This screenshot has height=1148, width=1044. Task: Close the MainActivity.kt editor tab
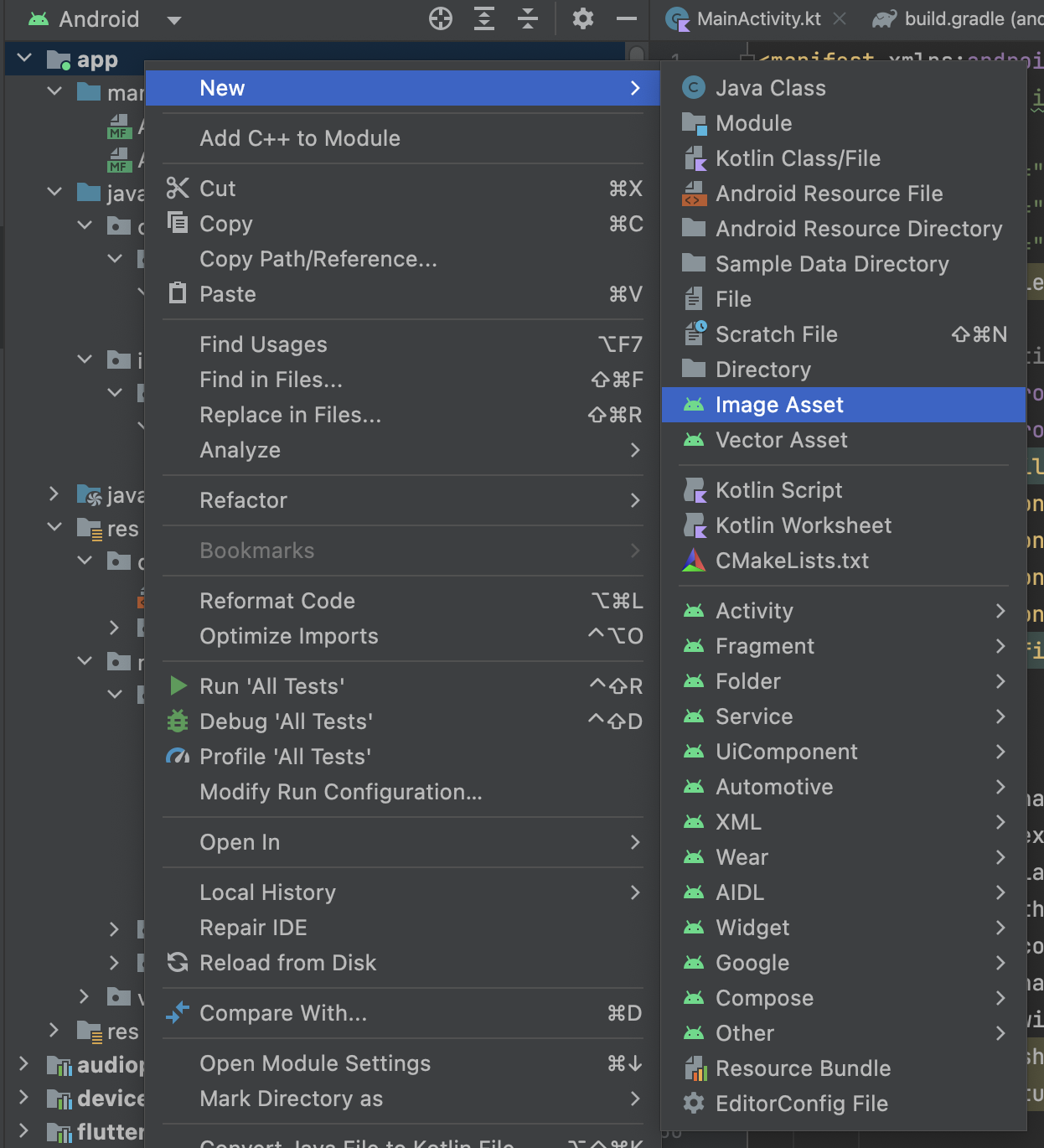tap(840, 18)
